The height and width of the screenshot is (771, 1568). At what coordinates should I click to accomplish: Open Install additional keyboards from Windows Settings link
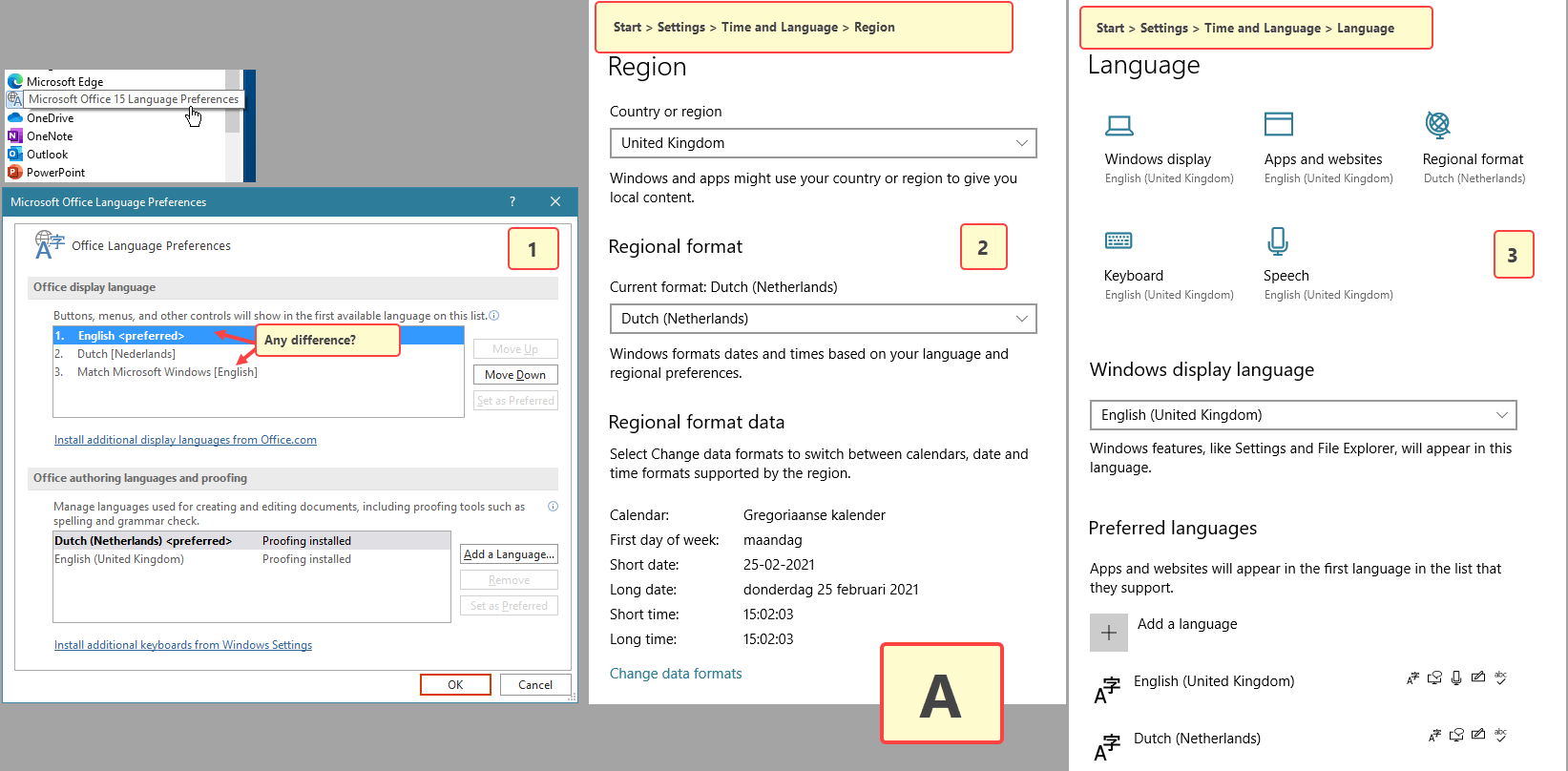click(x=183, y=645)
